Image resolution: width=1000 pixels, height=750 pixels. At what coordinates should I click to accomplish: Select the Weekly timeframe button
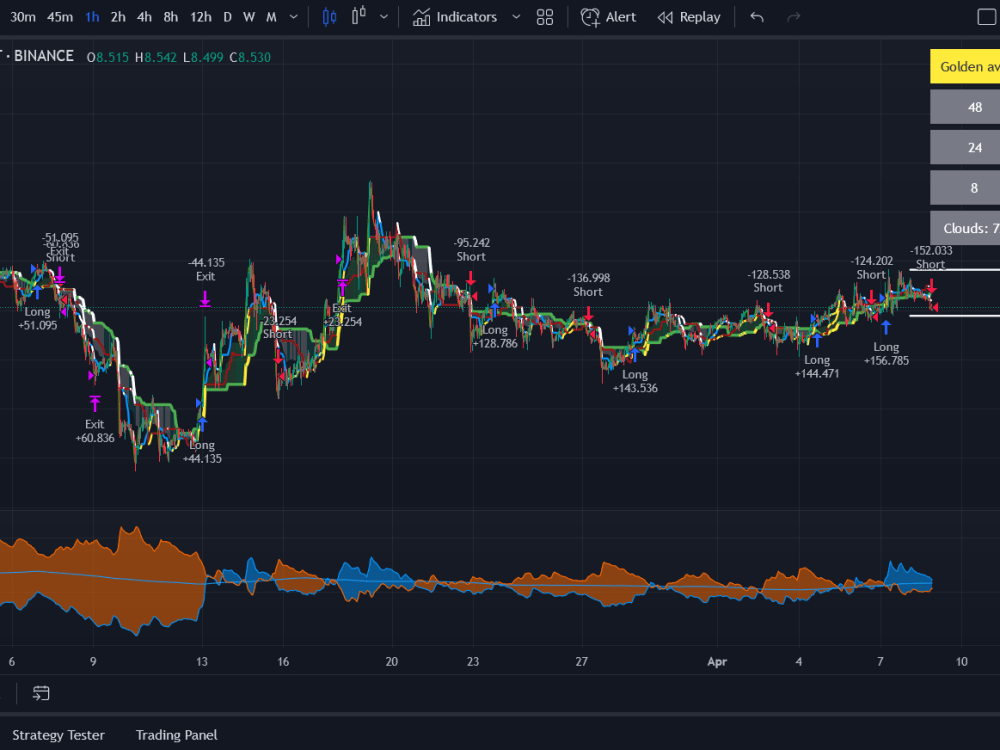pos(249,16)
